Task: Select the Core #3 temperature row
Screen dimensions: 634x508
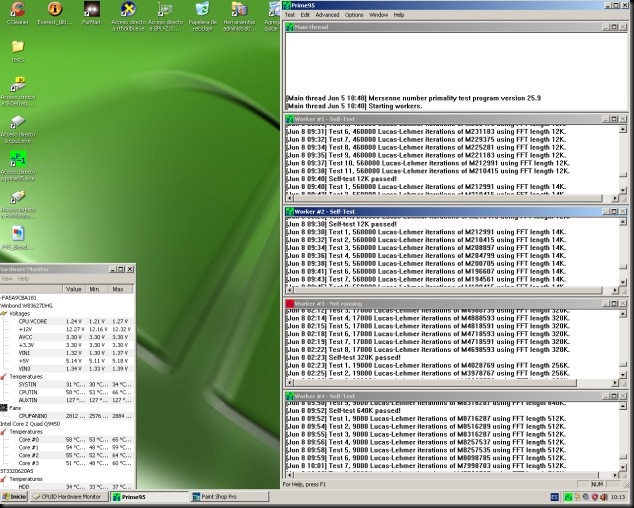Action: click(67, 463)
